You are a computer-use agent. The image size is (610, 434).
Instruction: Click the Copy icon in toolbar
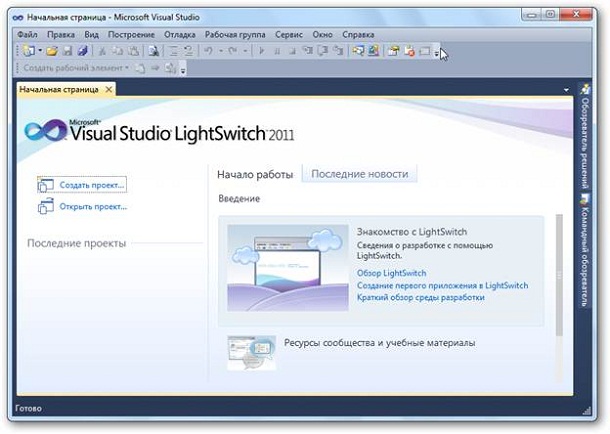117,51
